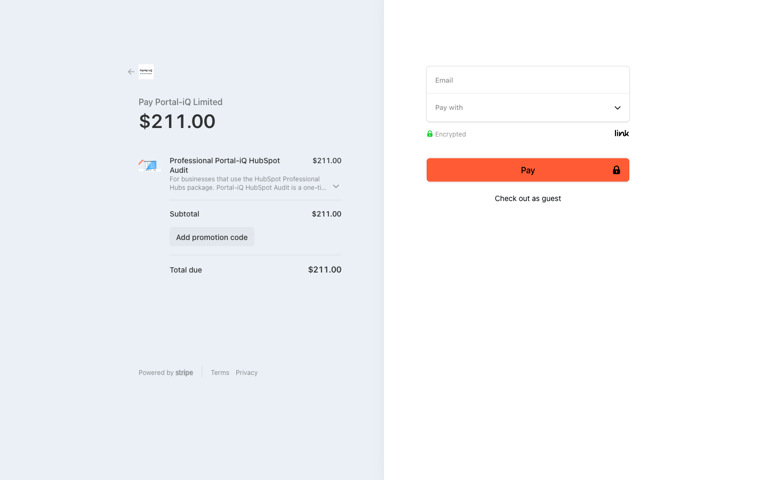The image size is (768, 480).
Task: Click the Subtotal label
Action: click(184, 214)
